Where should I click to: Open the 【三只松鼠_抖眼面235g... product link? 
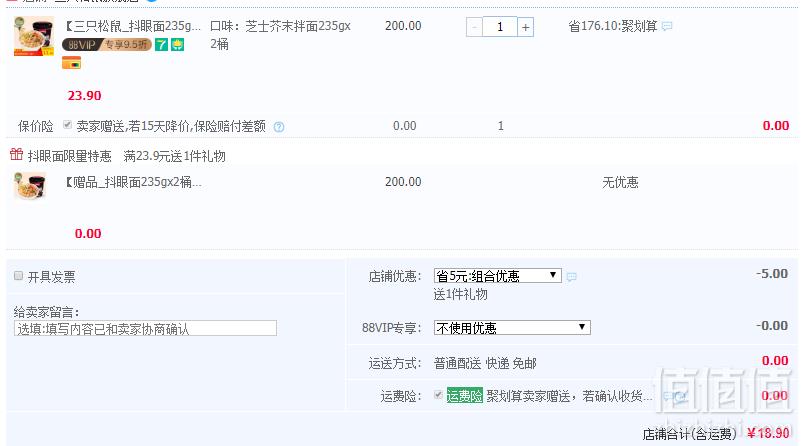pyautogui.click(x=132, y=26)
